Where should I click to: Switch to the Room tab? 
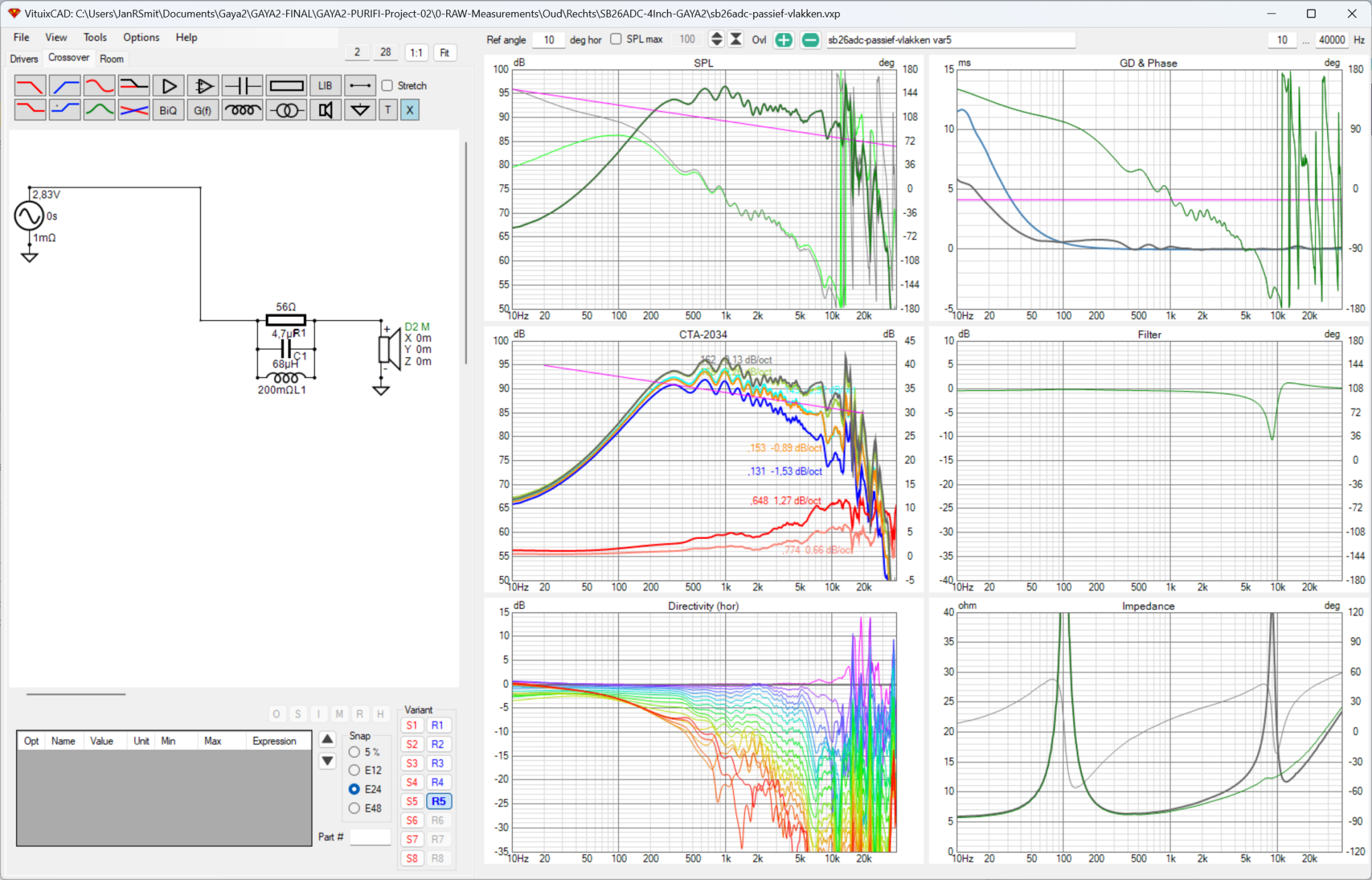pos(112,59)
